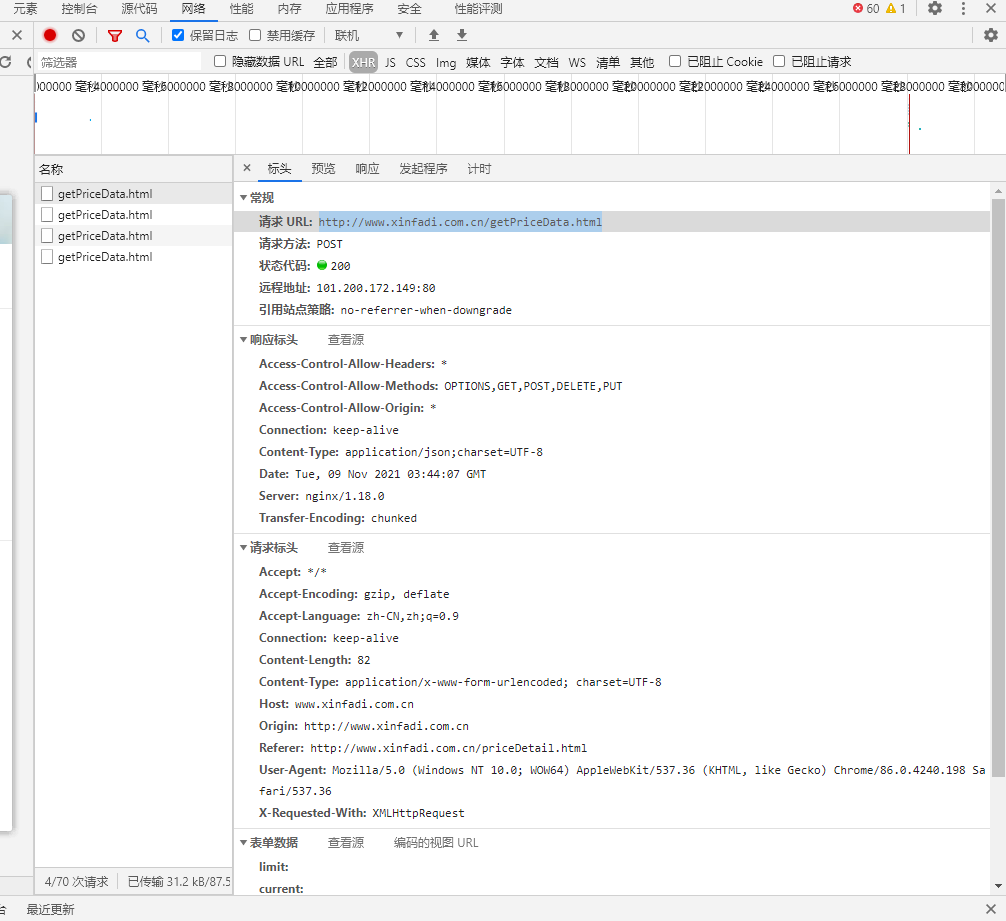Click the red error count badge
Image resolution: width=1006 pixels, height=921 pixels.
click(865, 9)
